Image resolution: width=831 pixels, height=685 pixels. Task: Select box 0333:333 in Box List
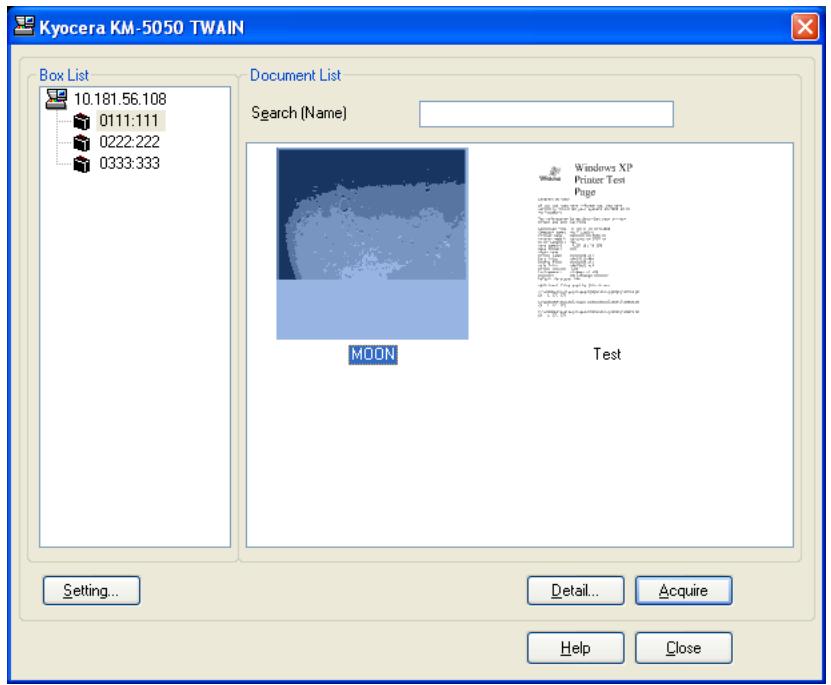[x=129, y=163]
